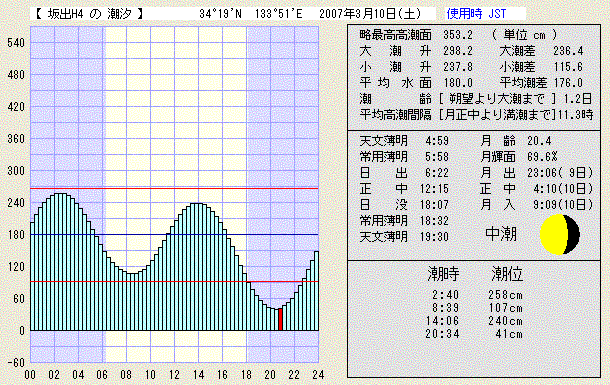Click the title text 坂出H4 の 潮汐

click(89, 14)
